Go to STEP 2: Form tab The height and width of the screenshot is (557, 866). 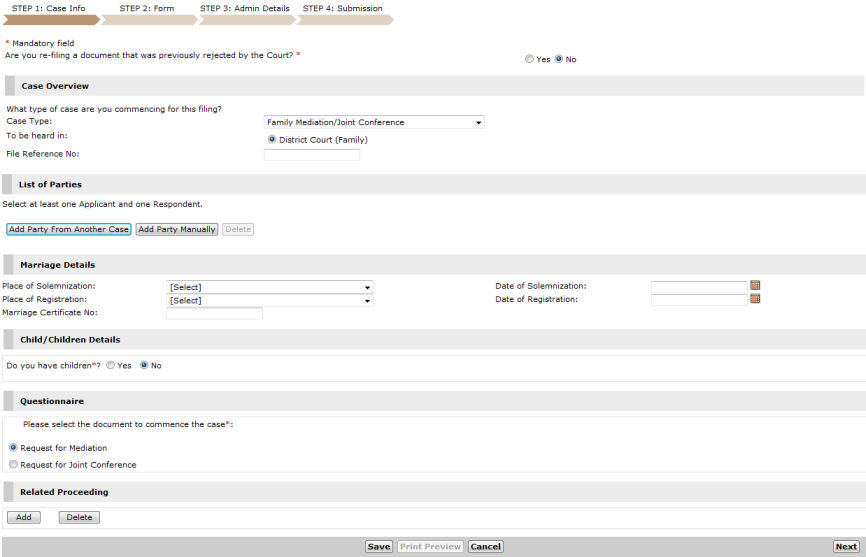(x=145, y=9)
